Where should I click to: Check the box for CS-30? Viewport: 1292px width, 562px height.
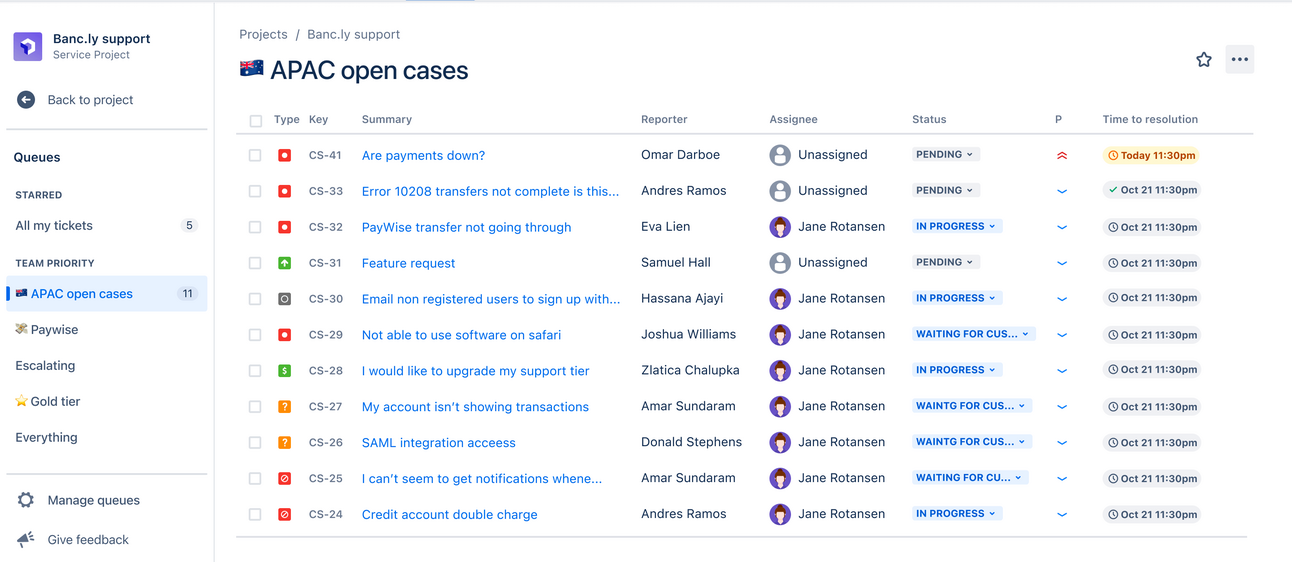(255, 299)
